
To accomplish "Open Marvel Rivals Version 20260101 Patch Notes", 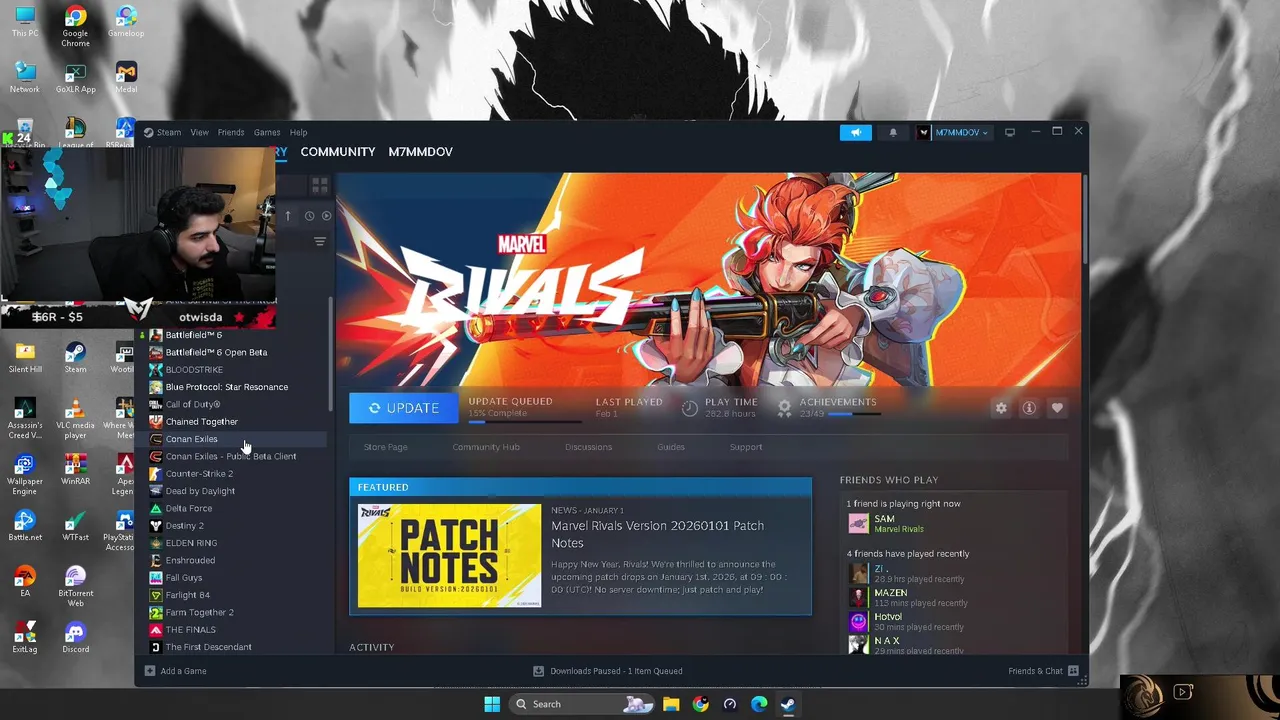I will pyautogui.click(x=657, y=534).
